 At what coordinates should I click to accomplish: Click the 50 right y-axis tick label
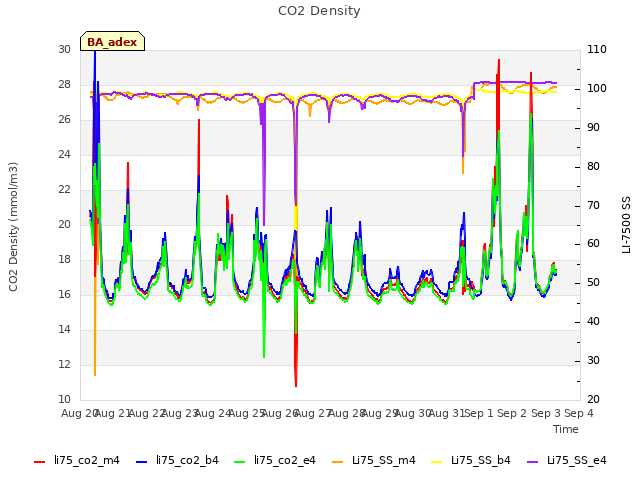point(593,283)
